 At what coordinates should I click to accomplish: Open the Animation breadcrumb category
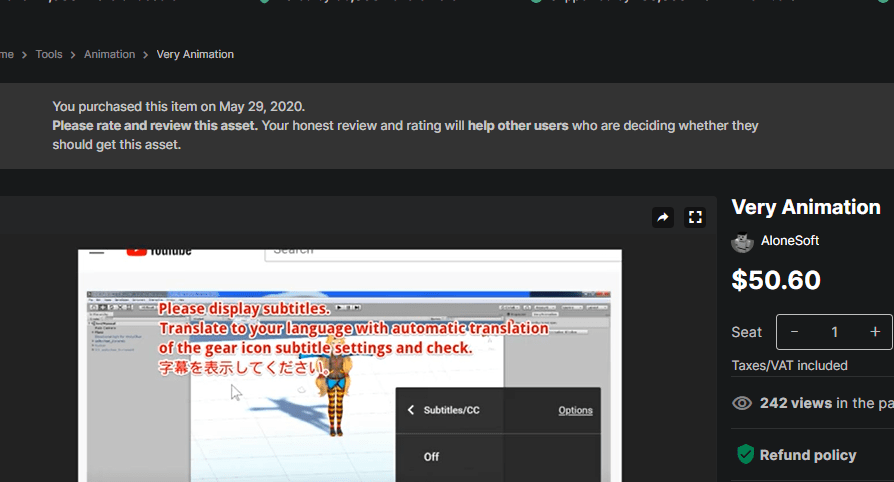(109, 54)
